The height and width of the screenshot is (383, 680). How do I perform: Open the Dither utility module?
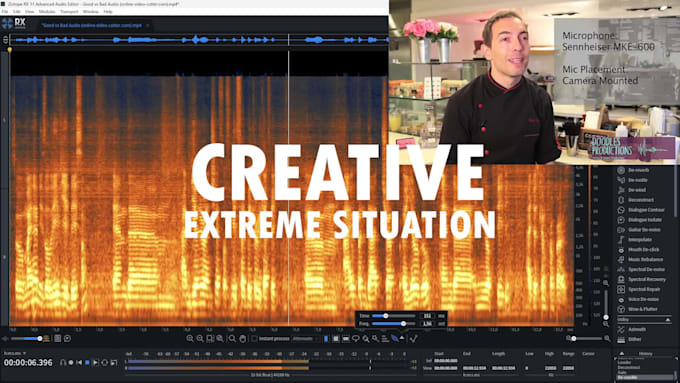point(629,339)
